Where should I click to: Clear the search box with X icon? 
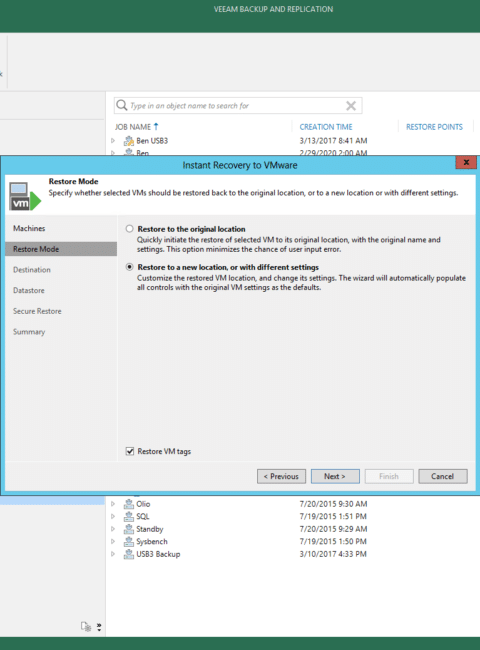coord(351,106)
